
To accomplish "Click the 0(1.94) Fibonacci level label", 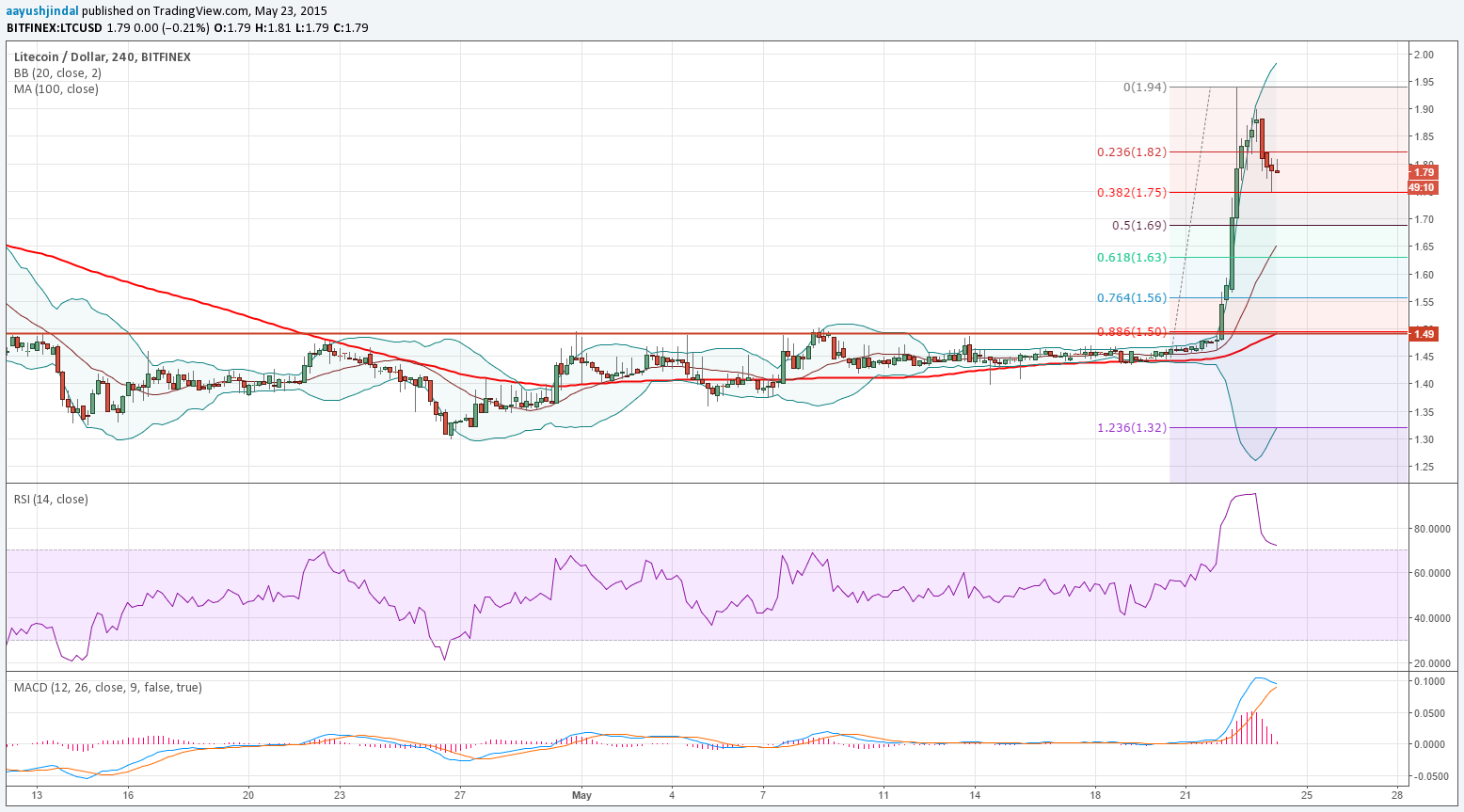I will pos(1145,88).
